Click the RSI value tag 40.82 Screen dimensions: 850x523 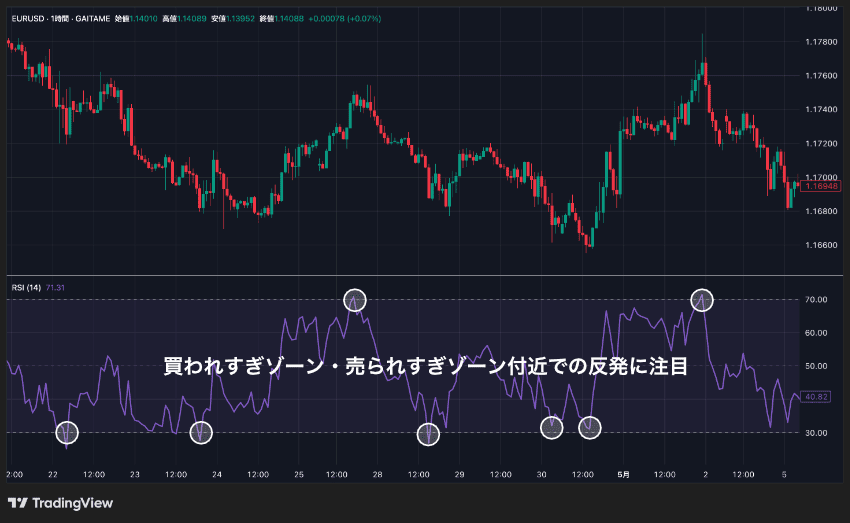tap(815, 397)
